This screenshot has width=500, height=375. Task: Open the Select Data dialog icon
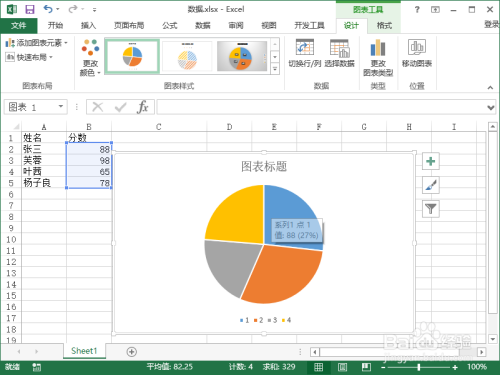tap(339, 48)
